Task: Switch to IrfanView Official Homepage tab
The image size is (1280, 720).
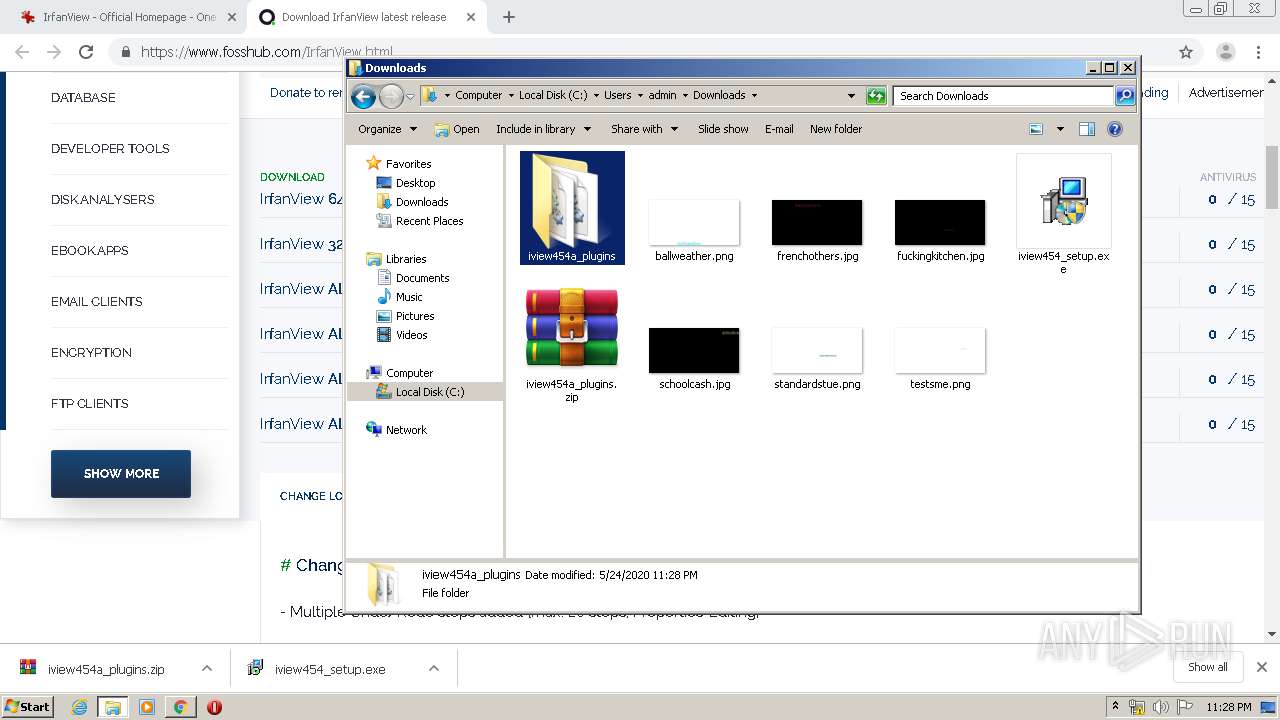Action: [x=130, y=17]
